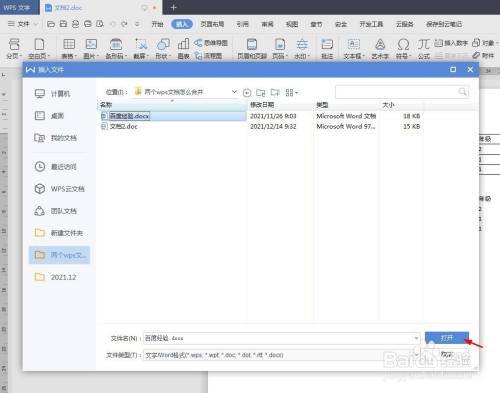Open the view mode dropdown in dialog
Viewport: 500px width, 393px height.
(292, 92)
